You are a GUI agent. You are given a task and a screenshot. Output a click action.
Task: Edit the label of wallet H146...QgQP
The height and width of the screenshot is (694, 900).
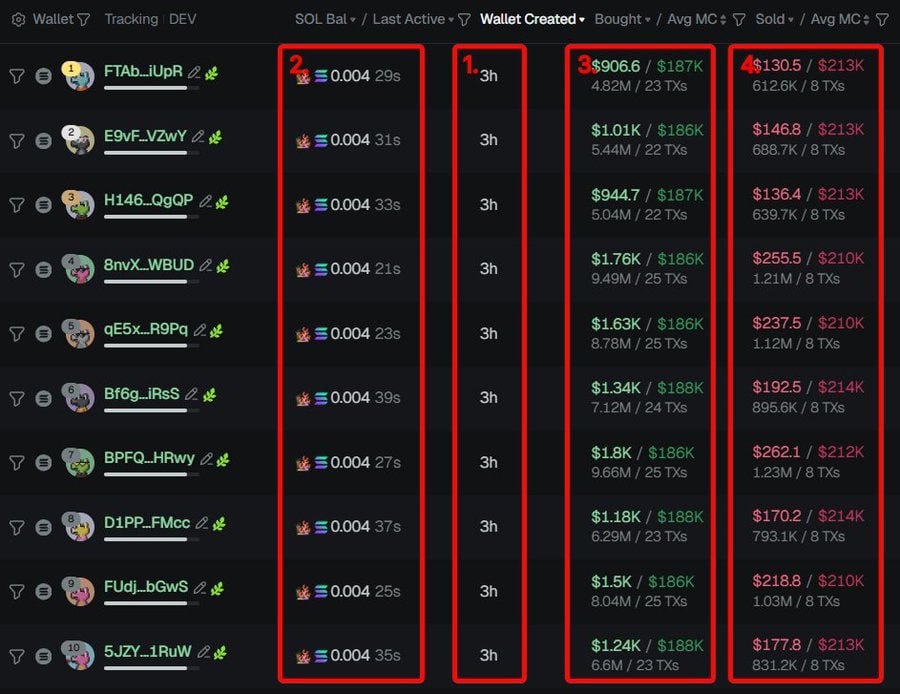[x=205, y=201]
